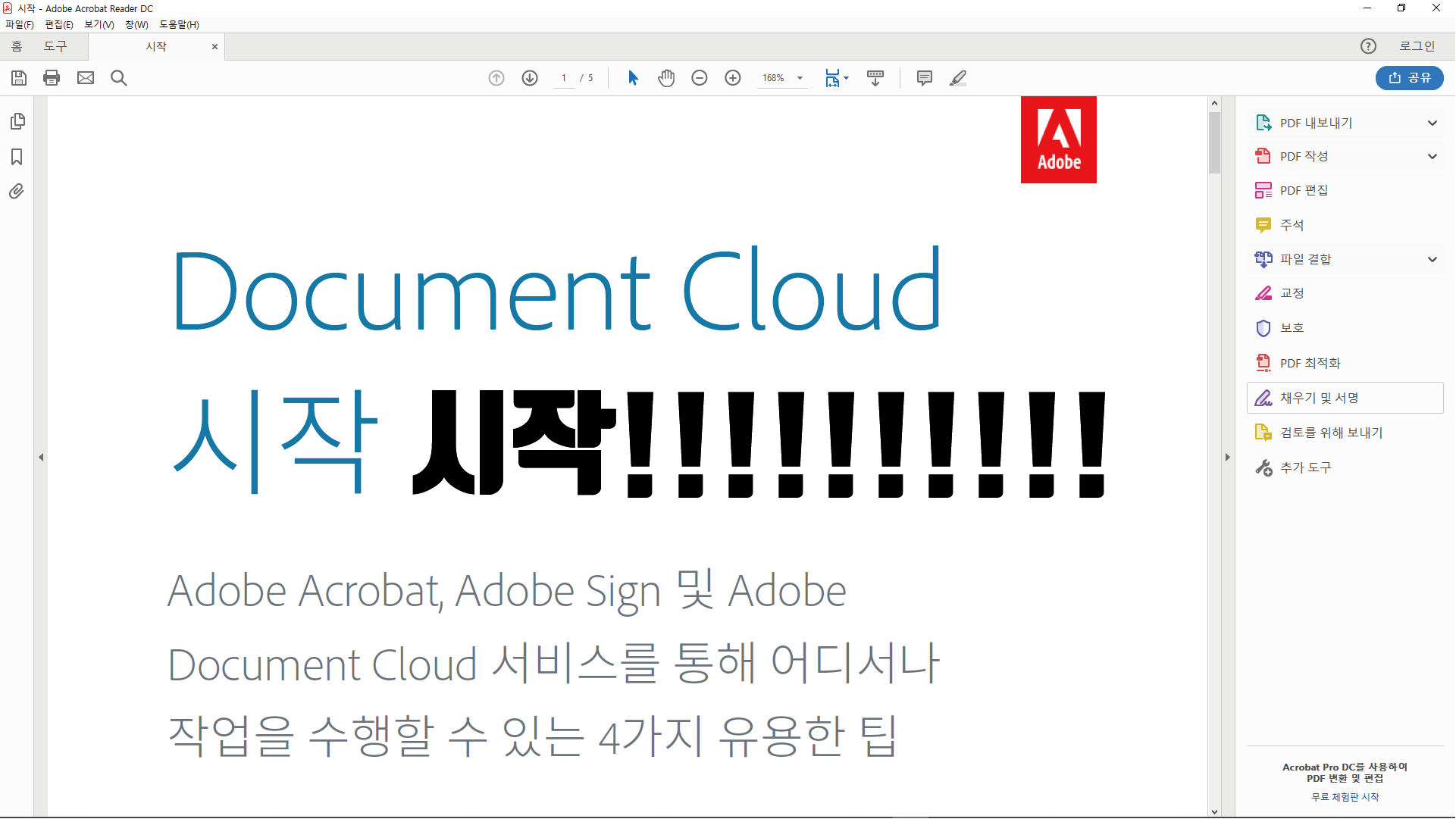Image resolution: width=1456 pixels, height=819 pixels.
Task: Expand the PDF 내보내기 section
Action: [1432, 123]
